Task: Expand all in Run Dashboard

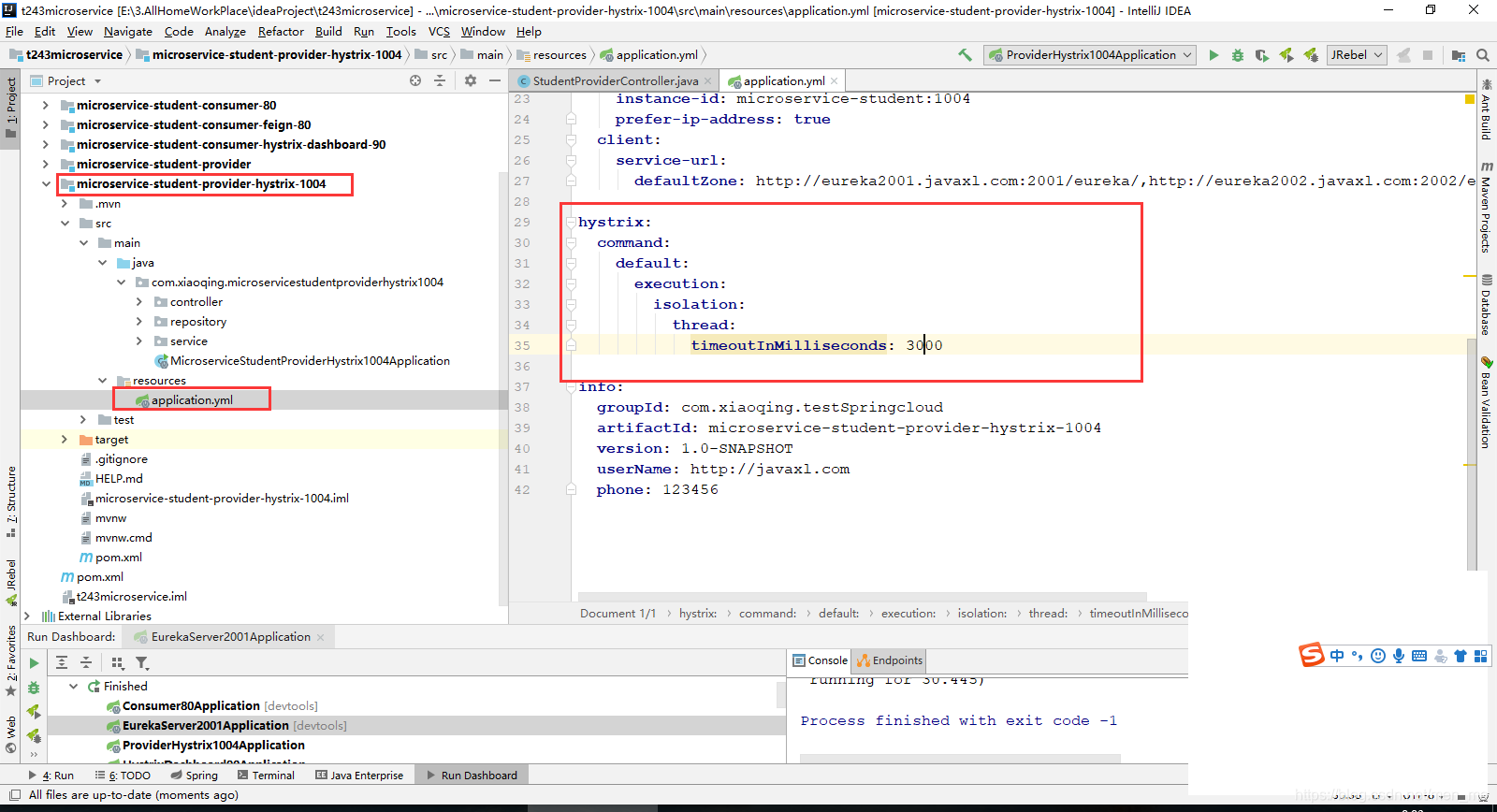Action: point(62,662)
